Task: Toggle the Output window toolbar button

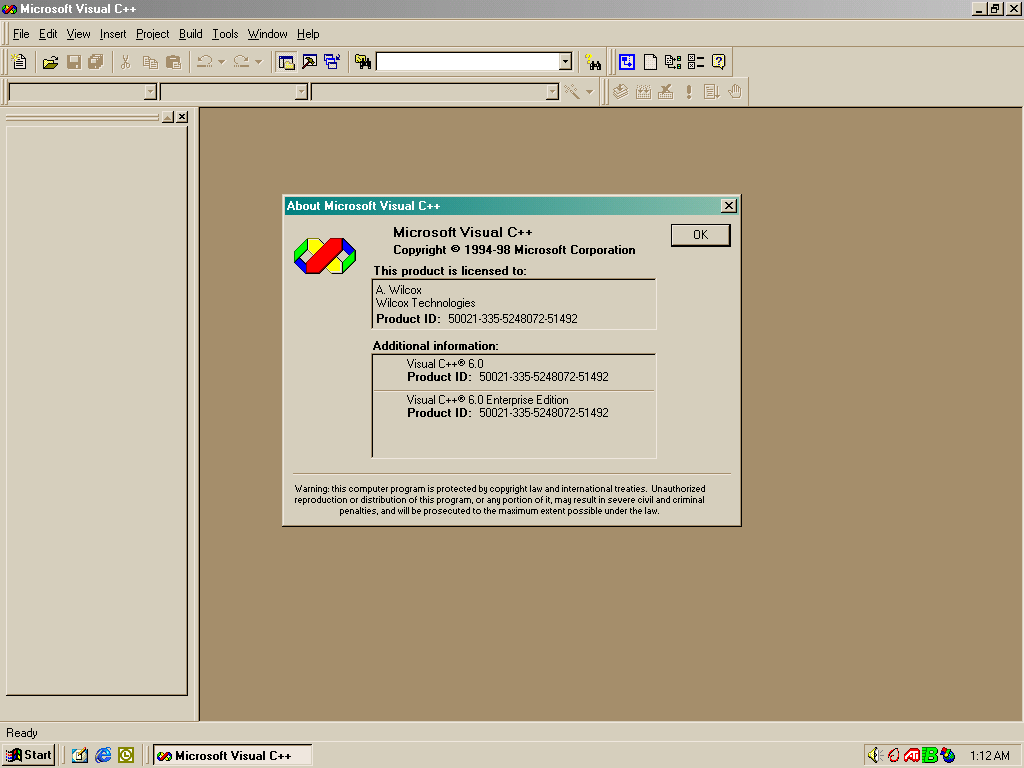Action: [309, 62]
